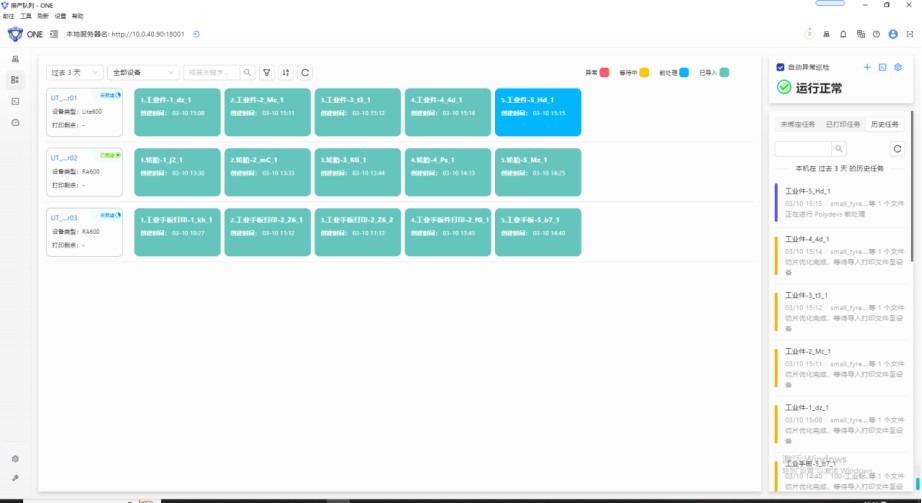Refresh the history task list
Screen dimensions: 922x503
[x=897, y=149]
